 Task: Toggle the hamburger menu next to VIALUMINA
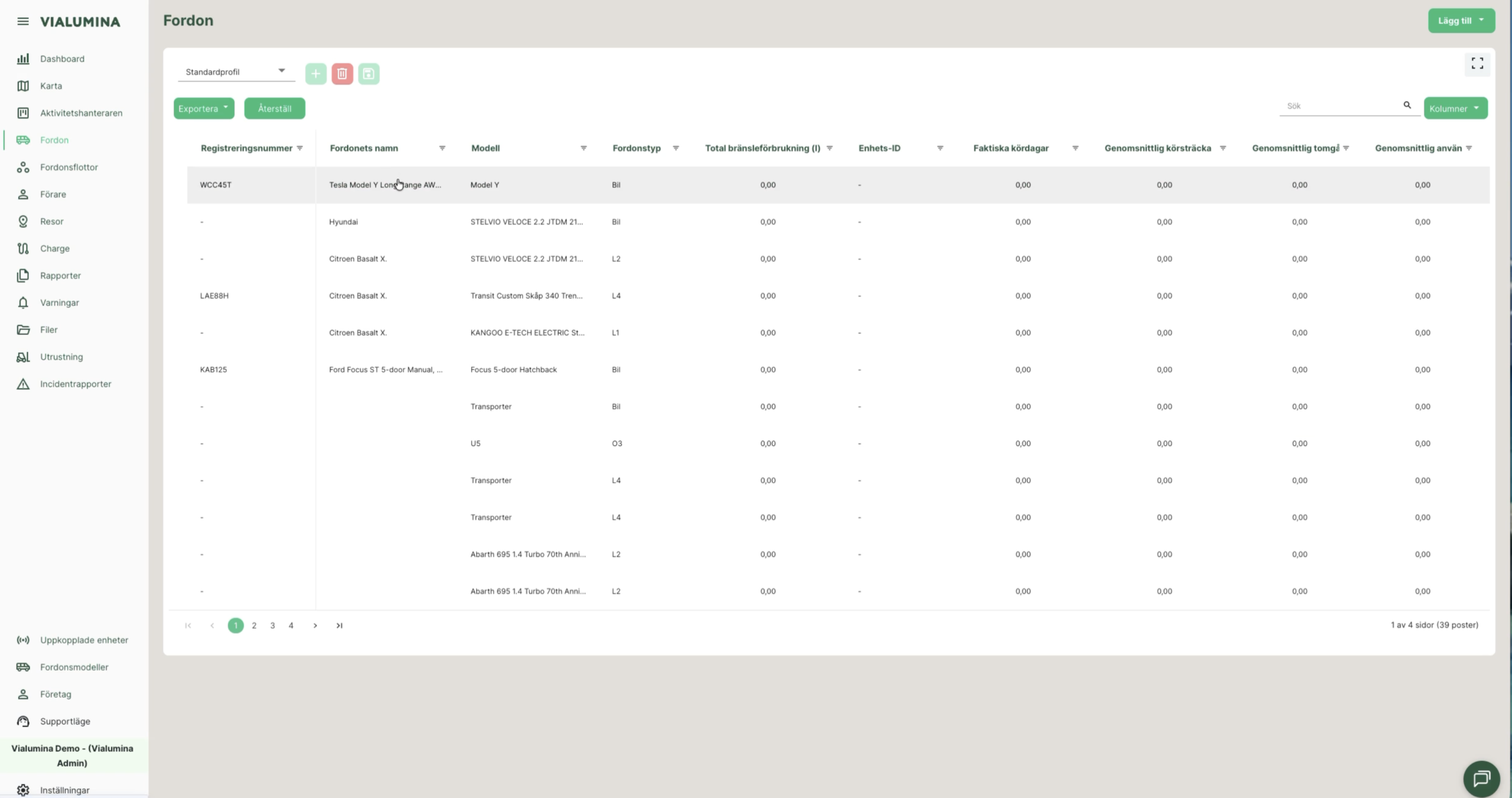(22, 21)
